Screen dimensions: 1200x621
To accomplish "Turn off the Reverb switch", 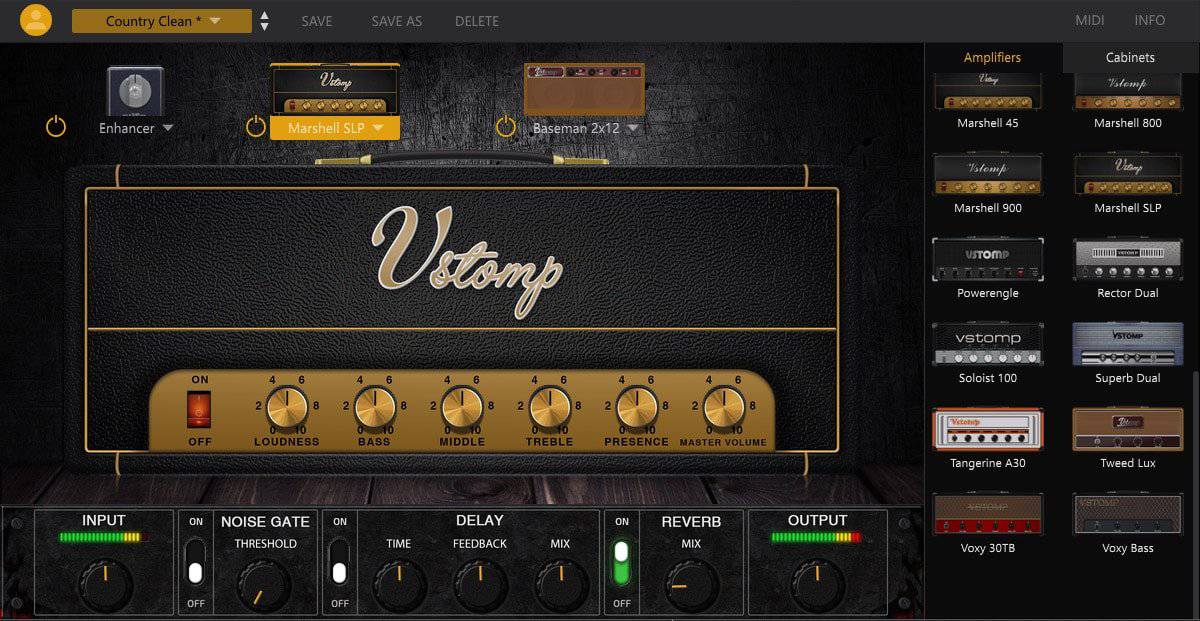I will coord(622,562).
